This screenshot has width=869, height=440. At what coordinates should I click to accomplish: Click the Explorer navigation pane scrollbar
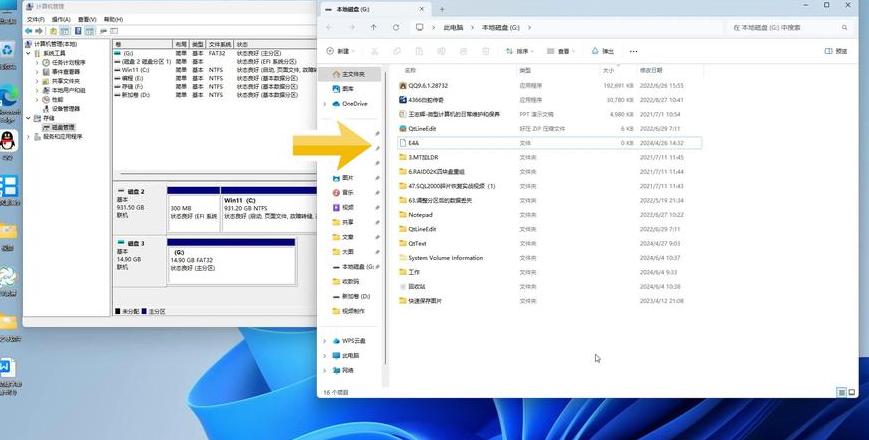tap(385, 216)
